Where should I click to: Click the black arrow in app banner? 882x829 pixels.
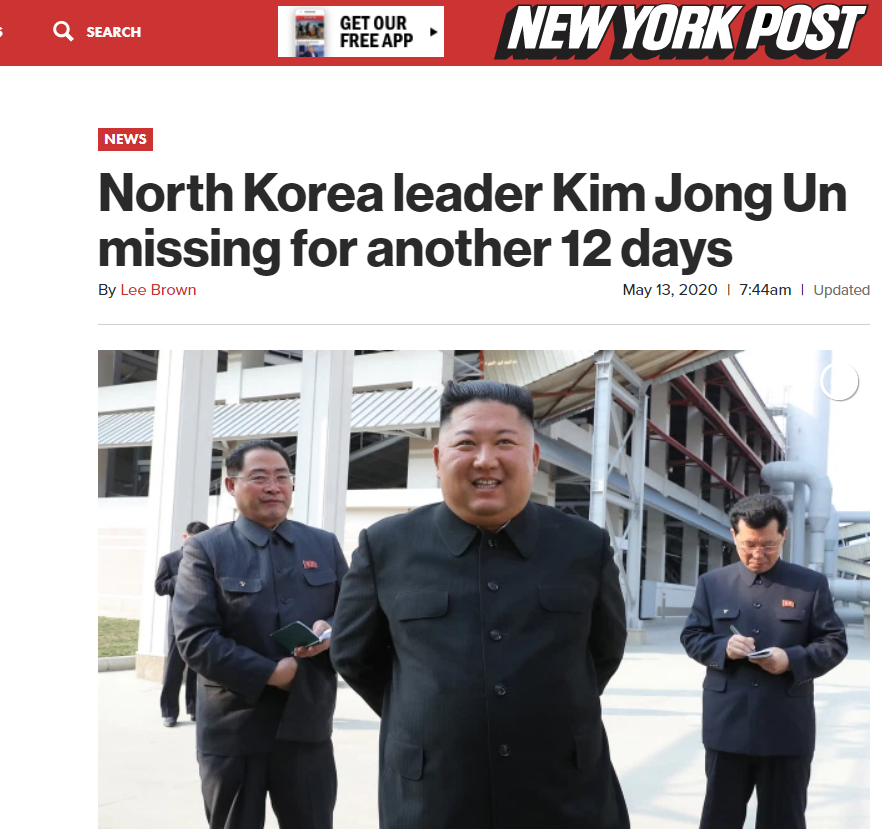433,32
